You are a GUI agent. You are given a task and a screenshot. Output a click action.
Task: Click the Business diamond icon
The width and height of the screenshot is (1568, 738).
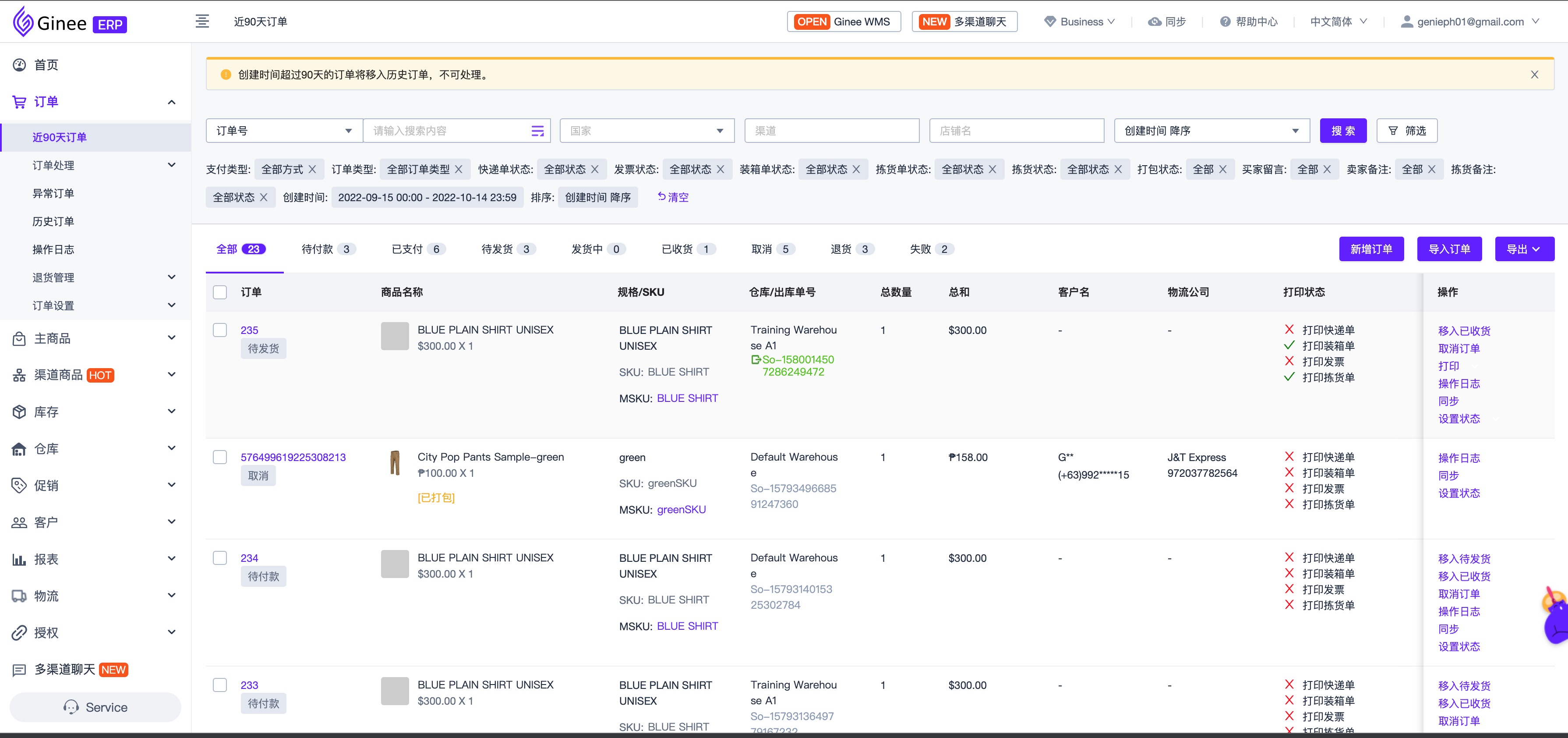[1050, 22]
